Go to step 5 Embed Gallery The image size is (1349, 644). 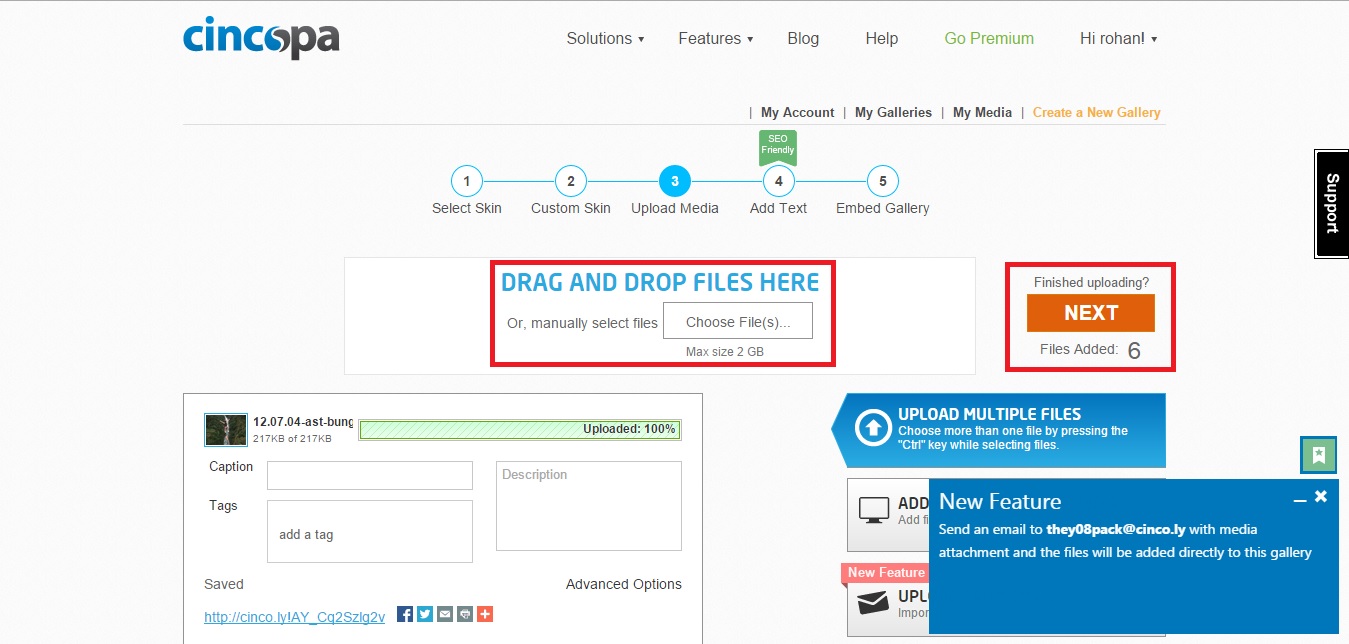click(x=883, y=181)
